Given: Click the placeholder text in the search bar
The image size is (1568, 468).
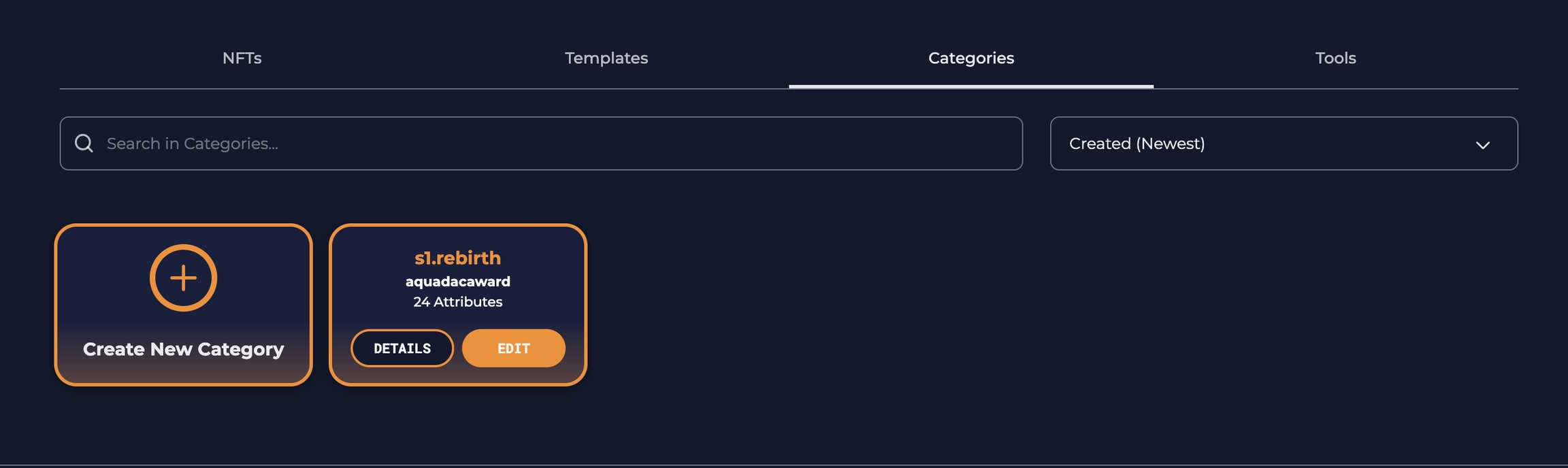Looking at the screenshot, I should pyautogui.click(x=193, y=144).
